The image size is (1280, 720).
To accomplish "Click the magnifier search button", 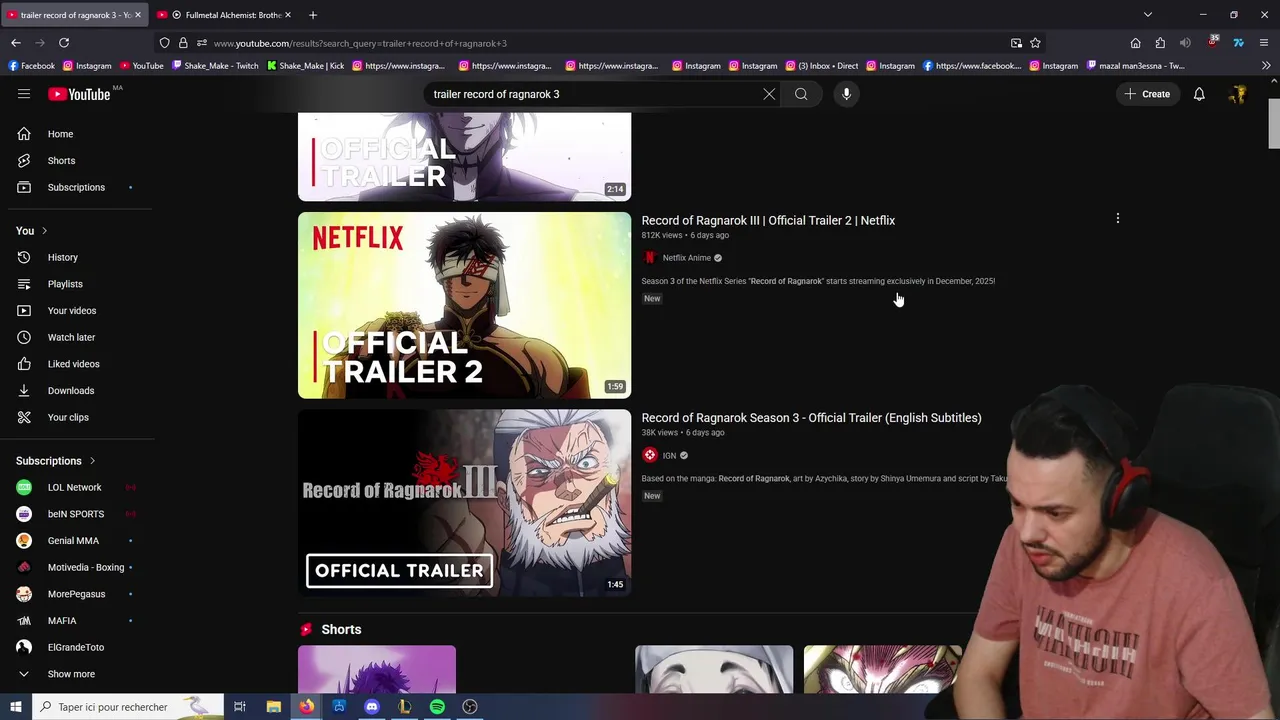I will click(x=801, y=94).
